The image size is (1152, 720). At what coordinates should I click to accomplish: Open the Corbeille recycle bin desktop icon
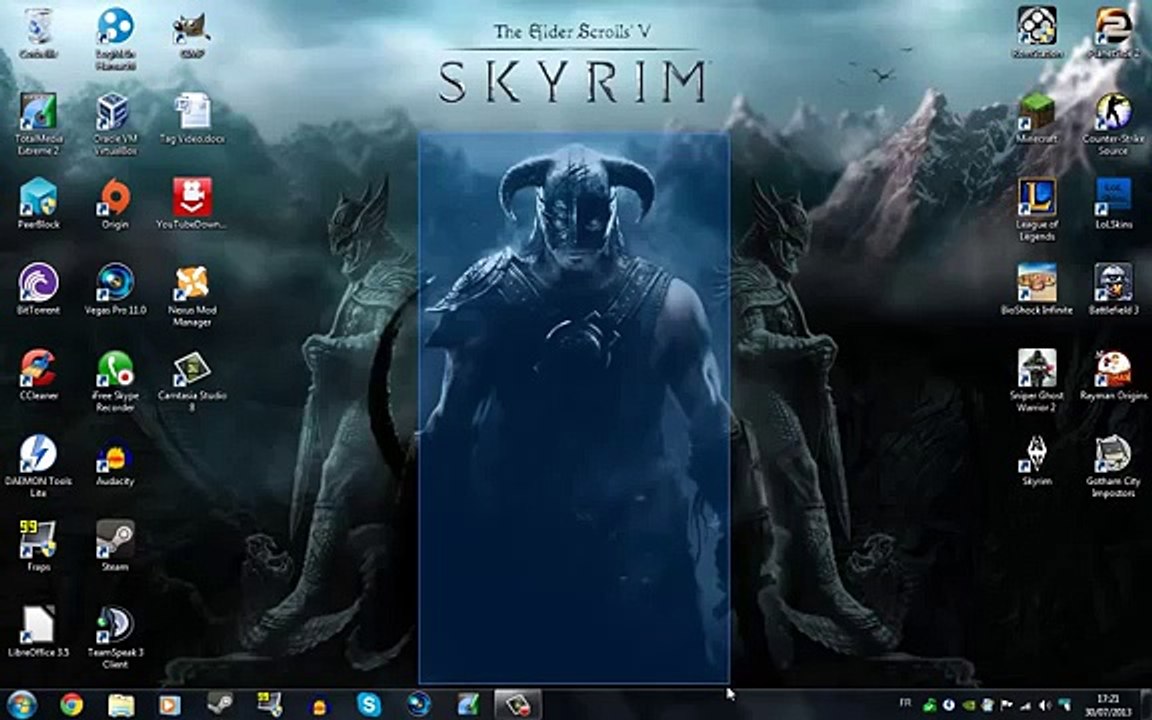click(x=38, y=33)
